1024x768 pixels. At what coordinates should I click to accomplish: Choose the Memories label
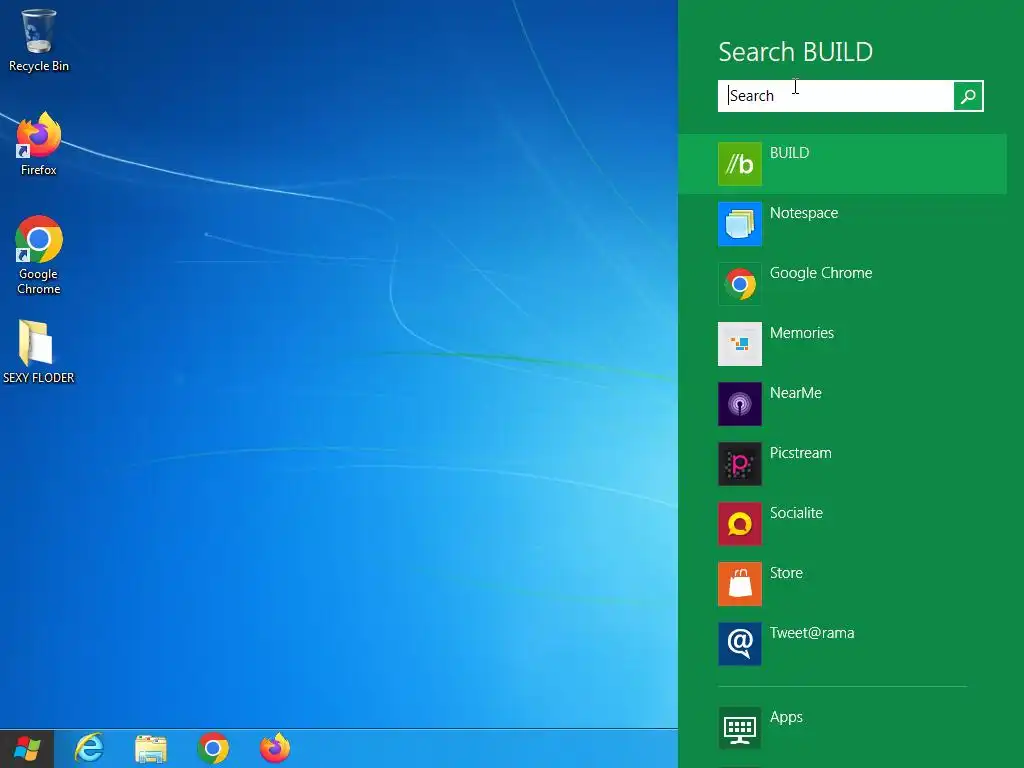tap(802, 333)
